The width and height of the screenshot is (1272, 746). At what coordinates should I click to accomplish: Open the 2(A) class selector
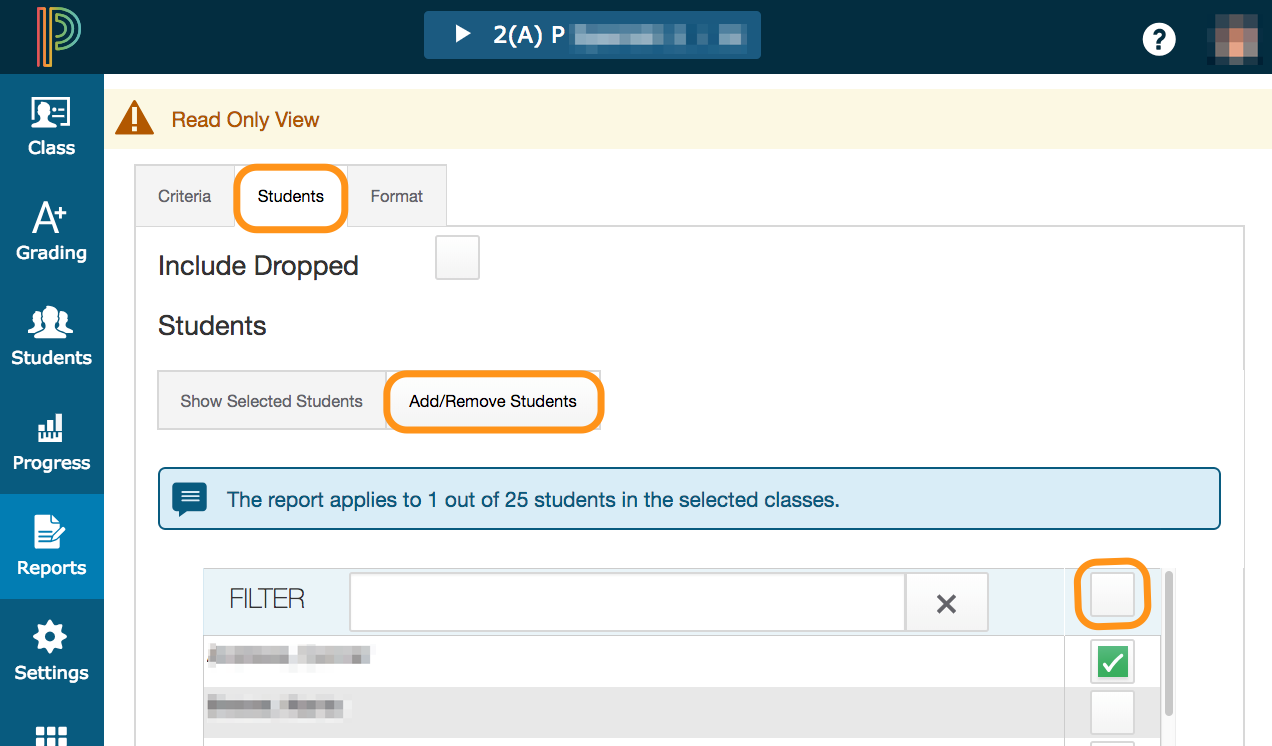tap(592, 35)
